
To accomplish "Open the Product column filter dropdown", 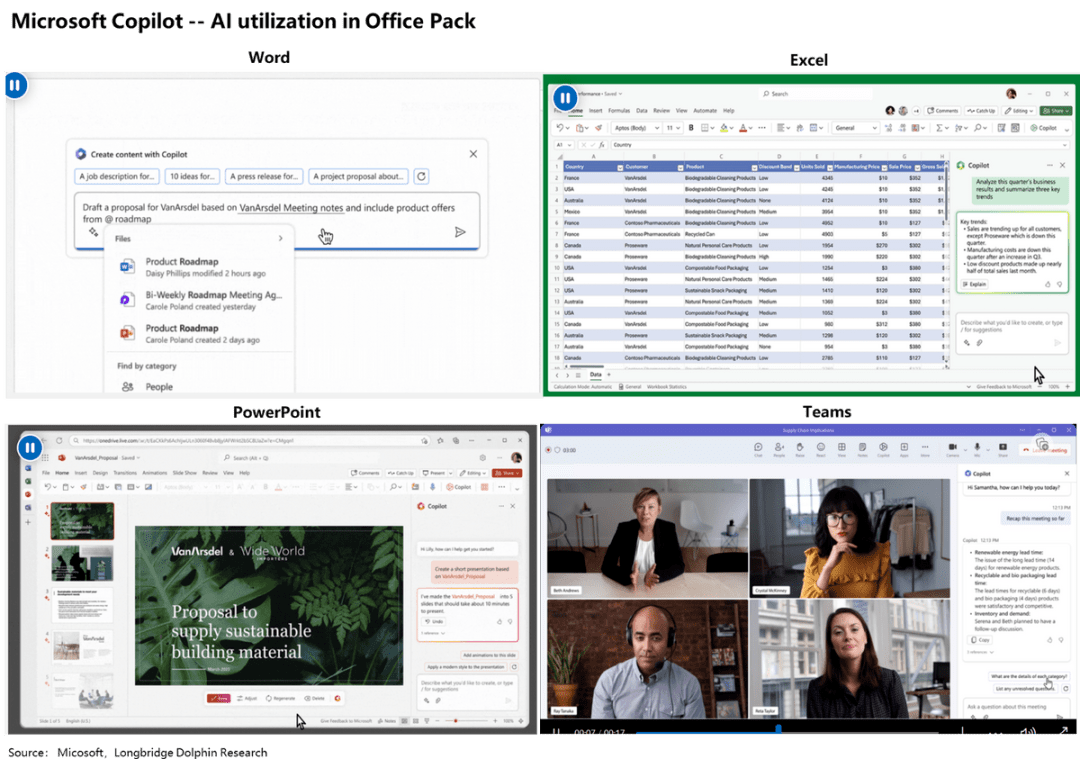I will [x=754, y=167].
